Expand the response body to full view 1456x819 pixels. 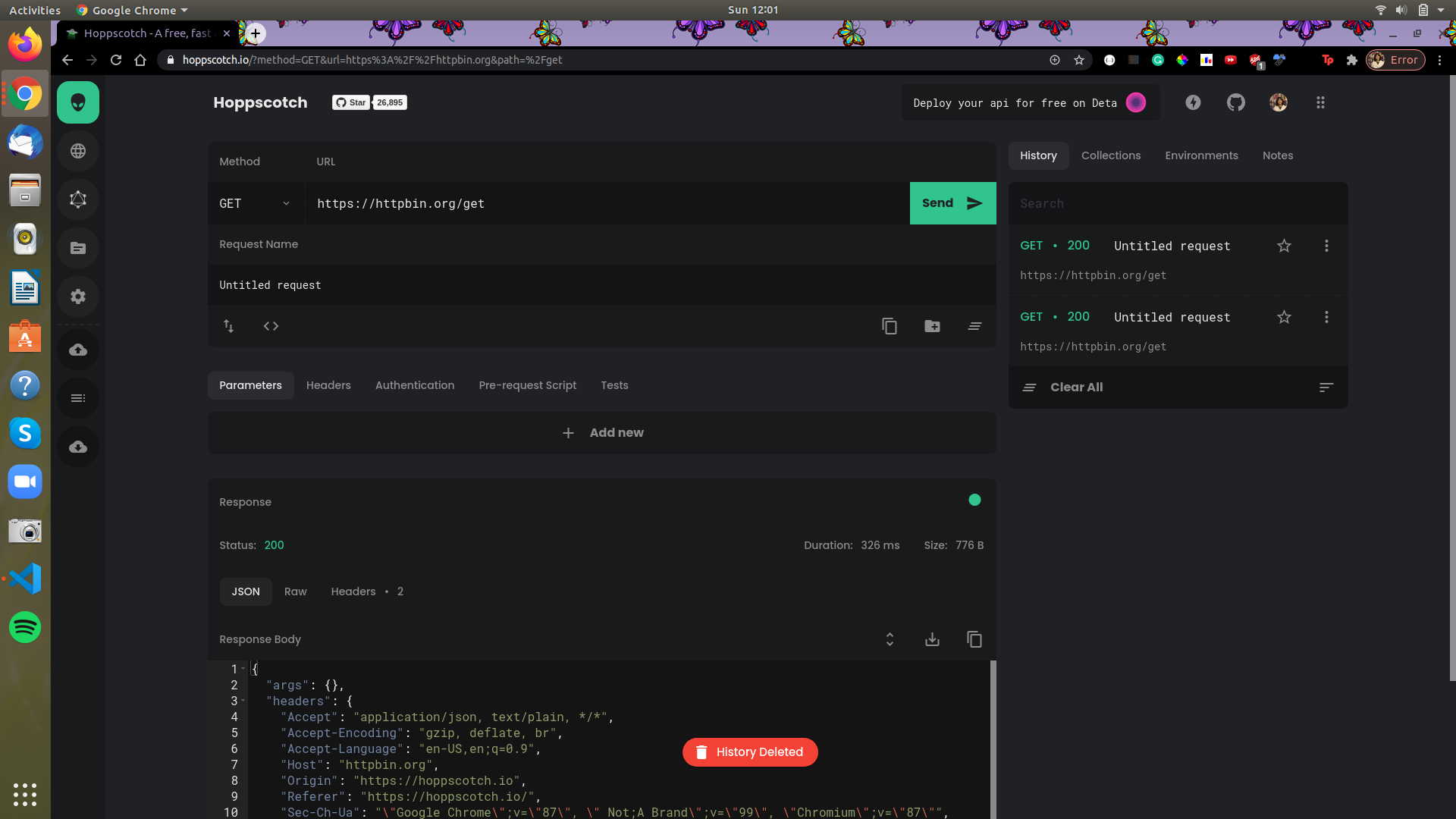[x=890, y=639]
